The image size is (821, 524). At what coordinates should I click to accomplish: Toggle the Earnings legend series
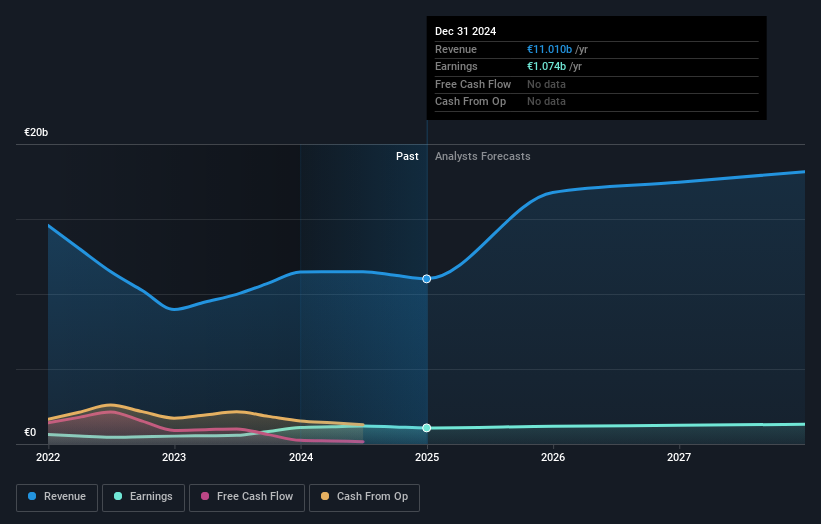(x=143, y=497)
